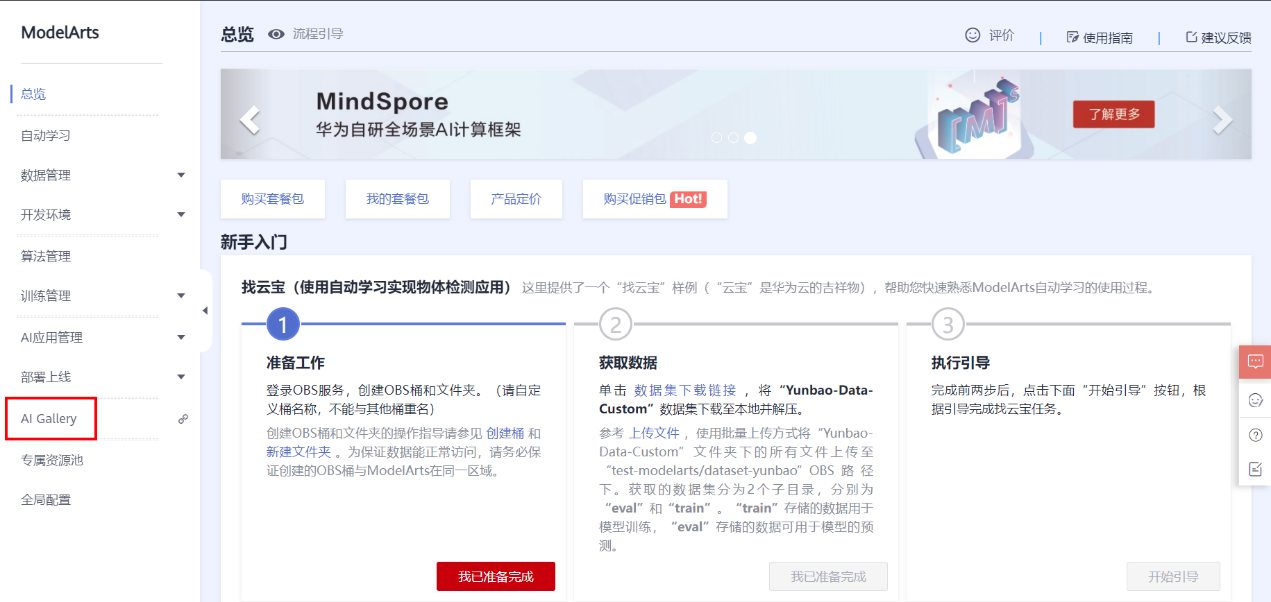Viewport: 1271px width, 602px height.
Task: Expand the AI应用管理 menu arrow
Action: tap(181, 337)
